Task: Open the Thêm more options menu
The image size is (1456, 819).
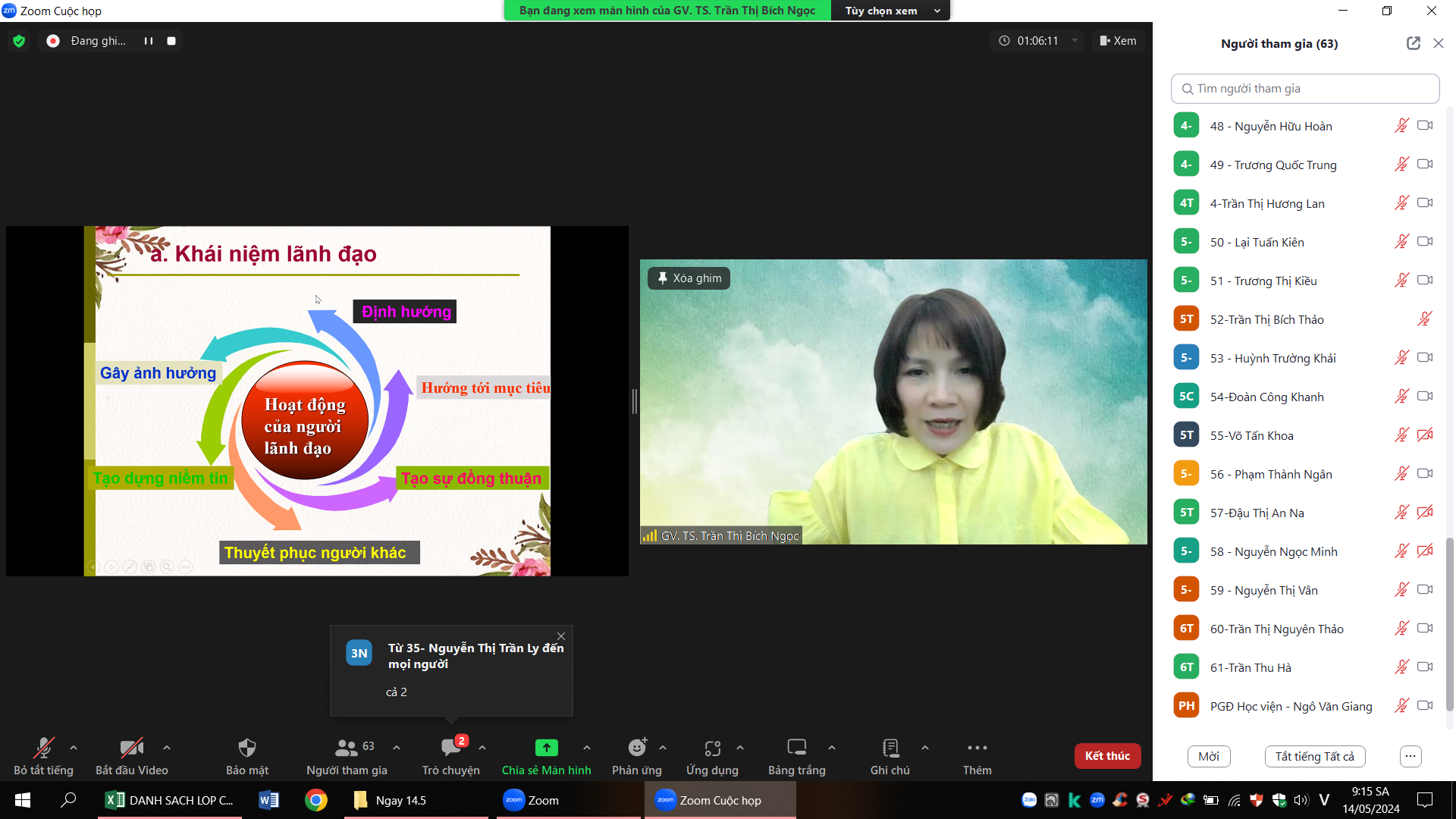Action: (977, 748)
